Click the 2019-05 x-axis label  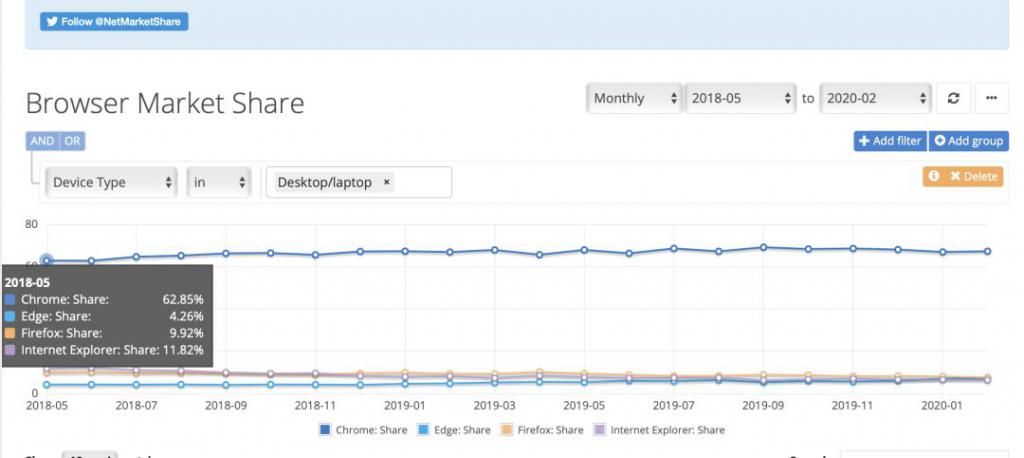pyautogui.click(x=584, y=405)
